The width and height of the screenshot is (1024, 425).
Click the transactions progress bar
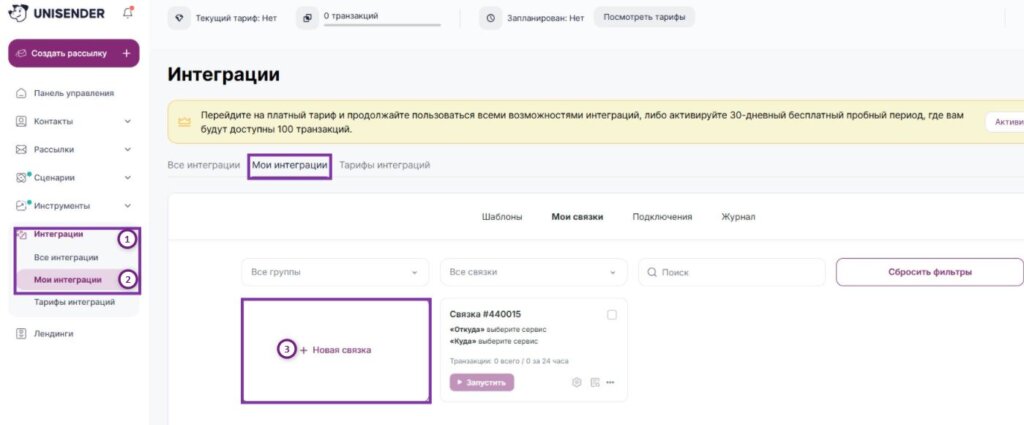pos(382,25)
